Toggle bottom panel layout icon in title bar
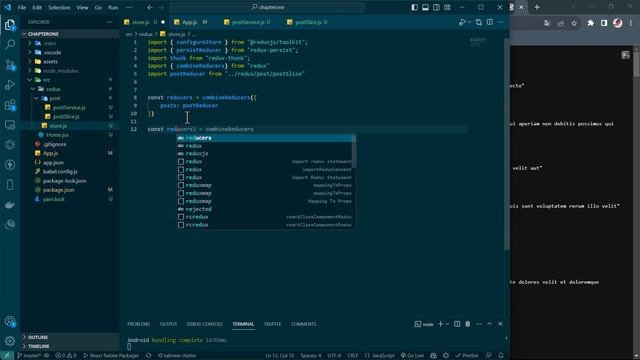The height and width of the screenshot is (360, 640). (425, 7)
